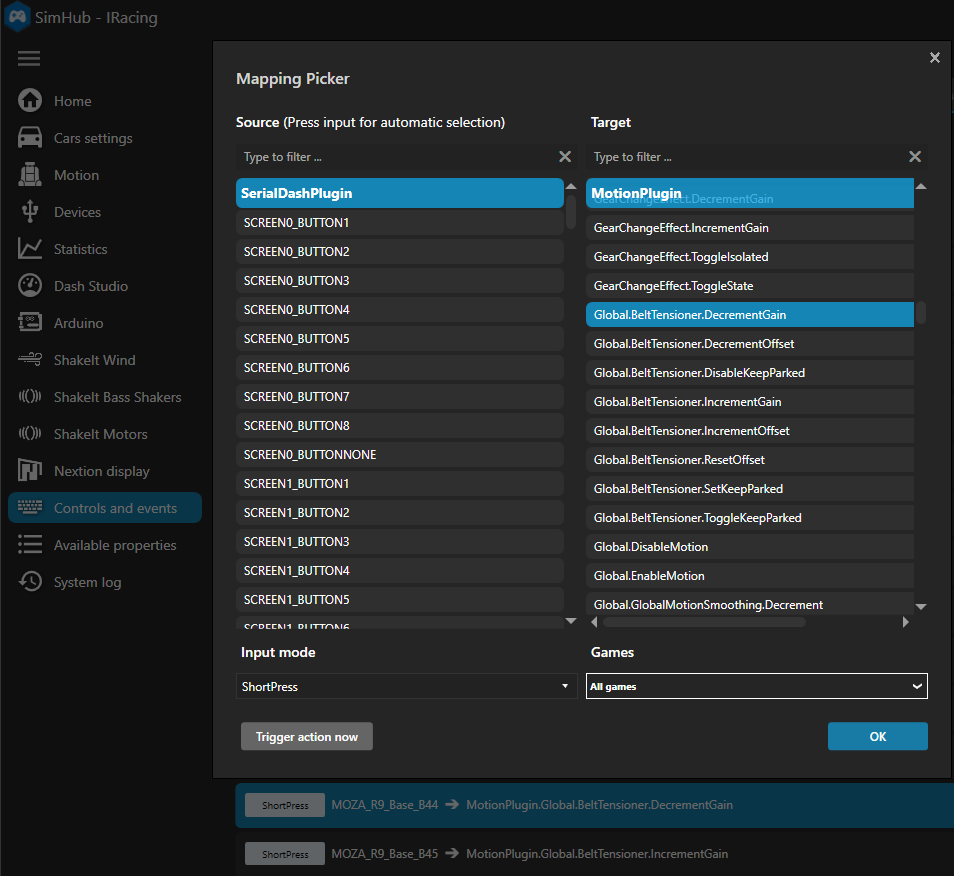Click the Home house icon in sidebar
954x876 pixels.
tap(30, 101)
